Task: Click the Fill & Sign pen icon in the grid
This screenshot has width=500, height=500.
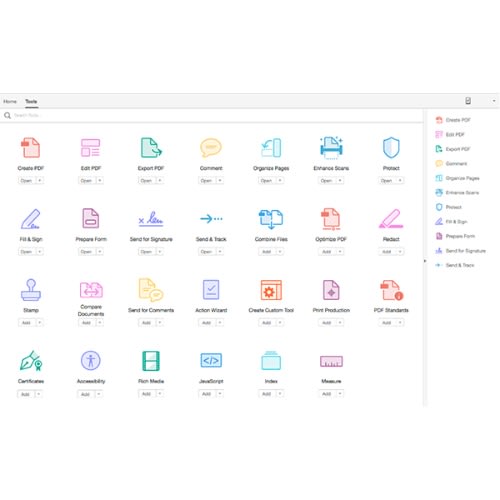Action: 31,219
